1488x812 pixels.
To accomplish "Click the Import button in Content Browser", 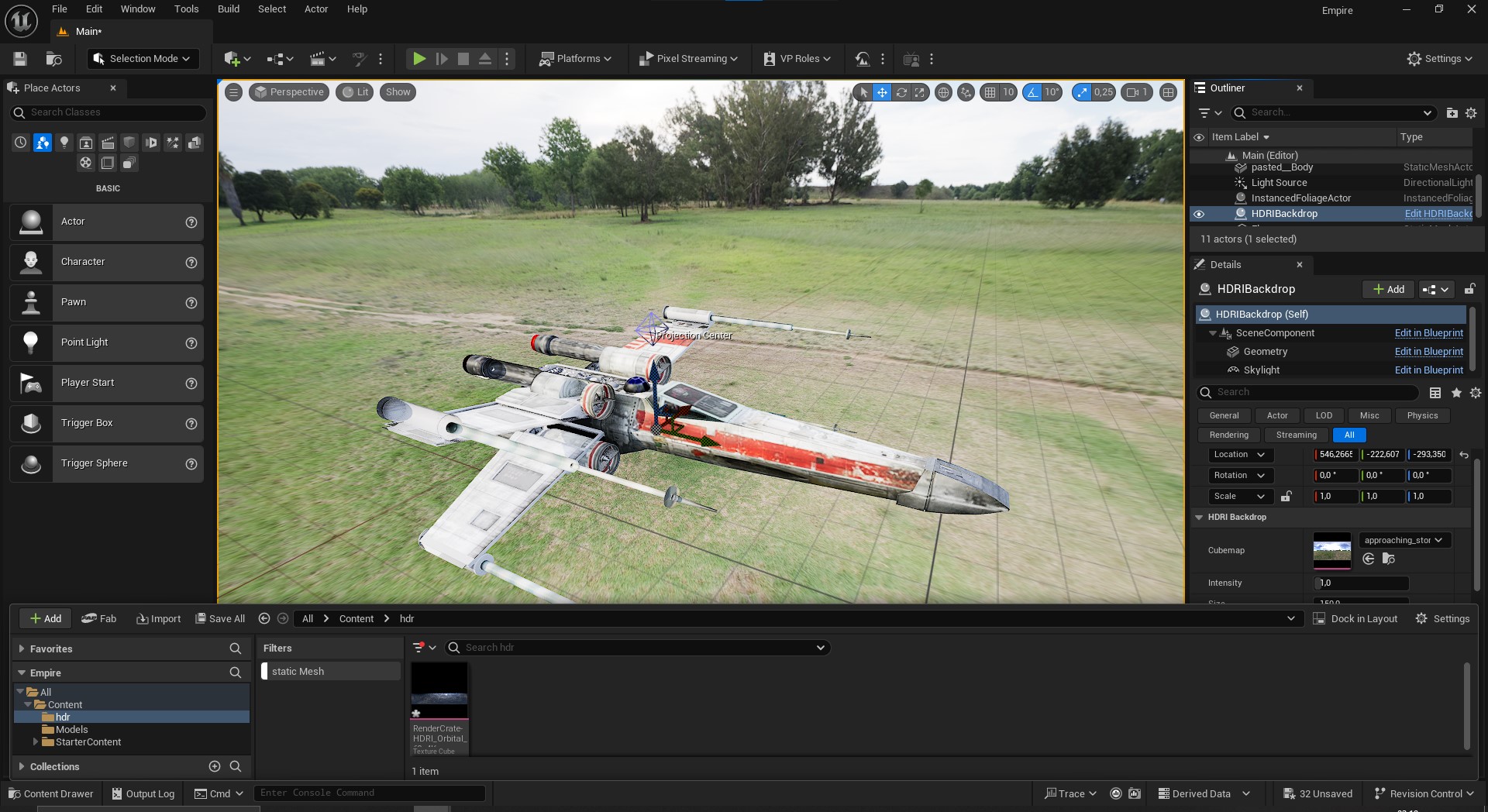I will tap(158, 619).
